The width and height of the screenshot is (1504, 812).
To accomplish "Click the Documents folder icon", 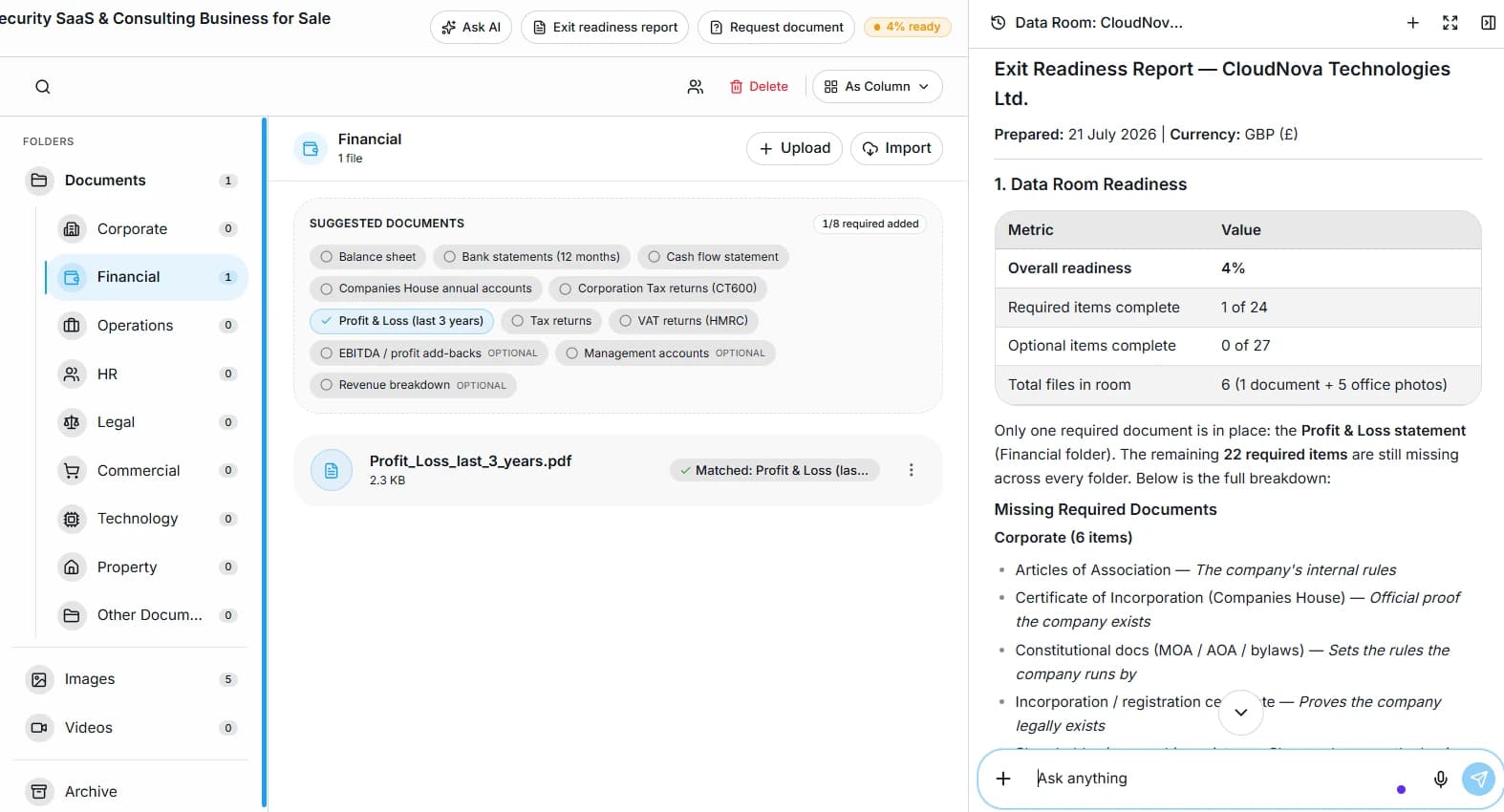I will point(39,181).
